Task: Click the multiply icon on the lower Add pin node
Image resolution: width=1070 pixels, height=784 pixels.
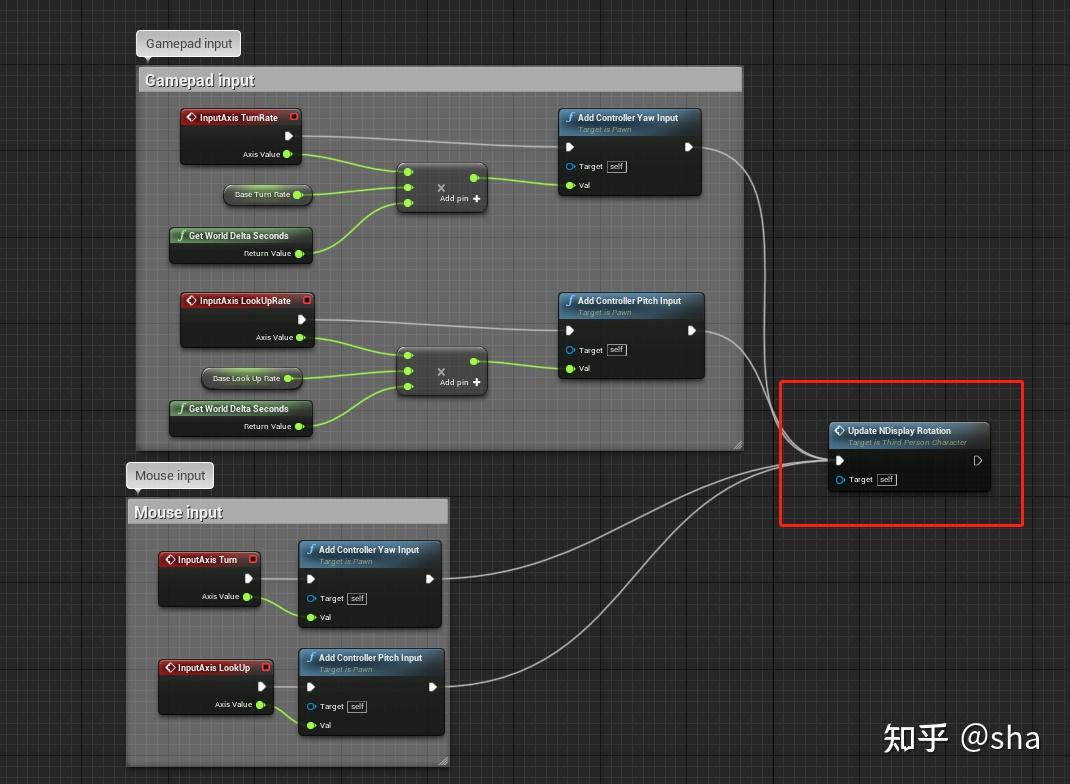Action: (x=442, y=370)
